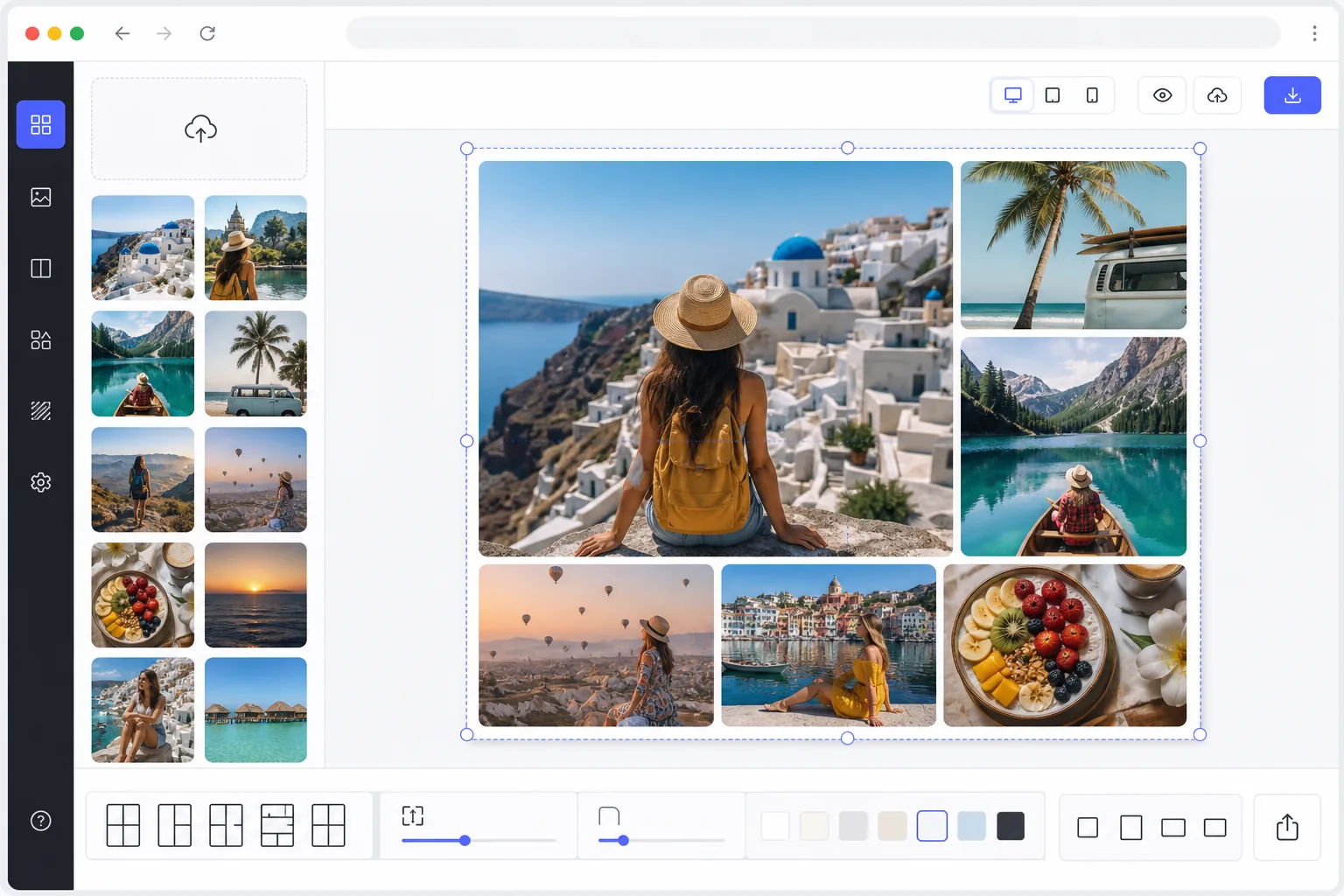The height and width of the screenshot is (896, 1344).
Task: Click the left-middle selection handle of collage
Action: [466, 441]
